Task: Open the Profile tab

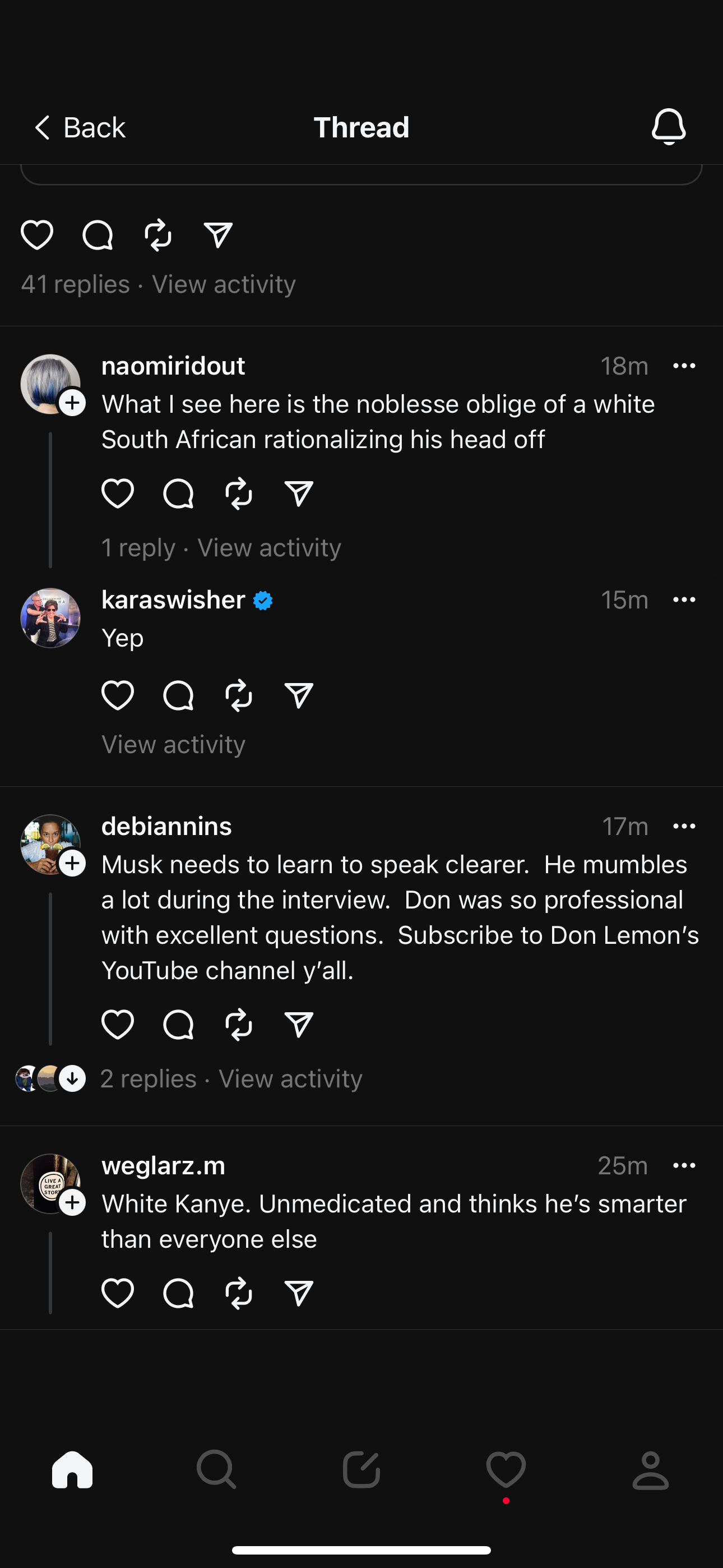Action: pyautogui.click(x=651, y=1469)
